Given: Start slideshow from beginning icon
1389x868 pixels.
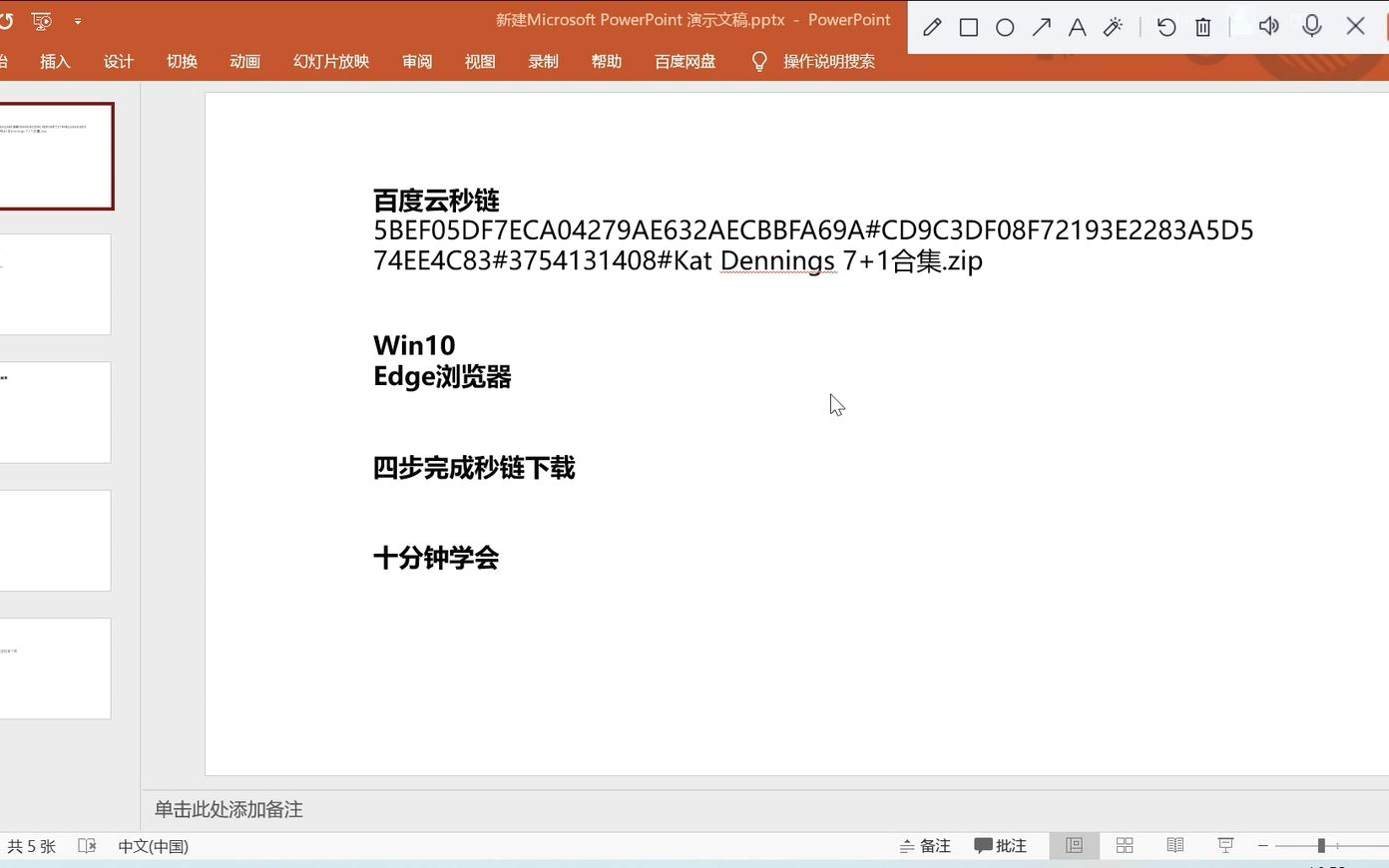Looking at the screenshot, I should 41,20.
